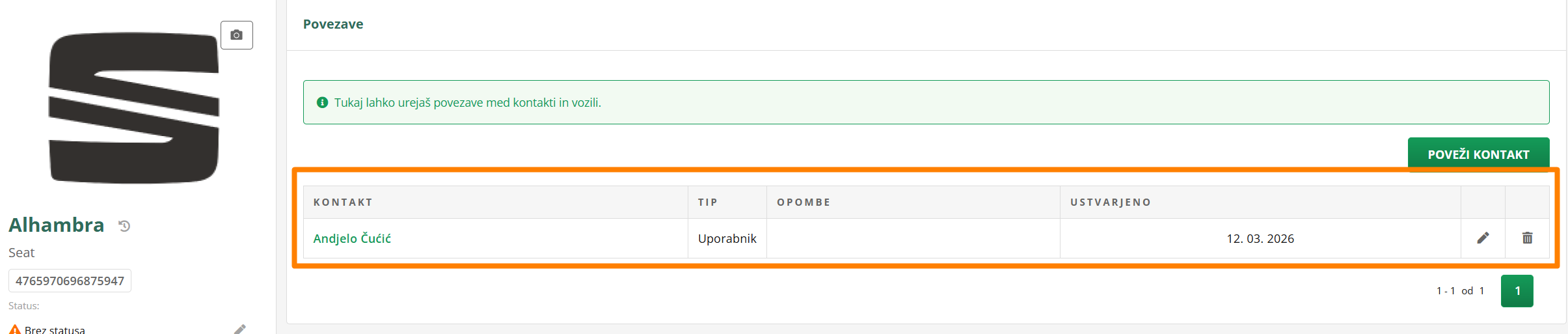The height and width of the screenshot is (334, 1568).
Task: Delete the Andjelo Čućić connection via trash
Action: tap(1527, 238)
